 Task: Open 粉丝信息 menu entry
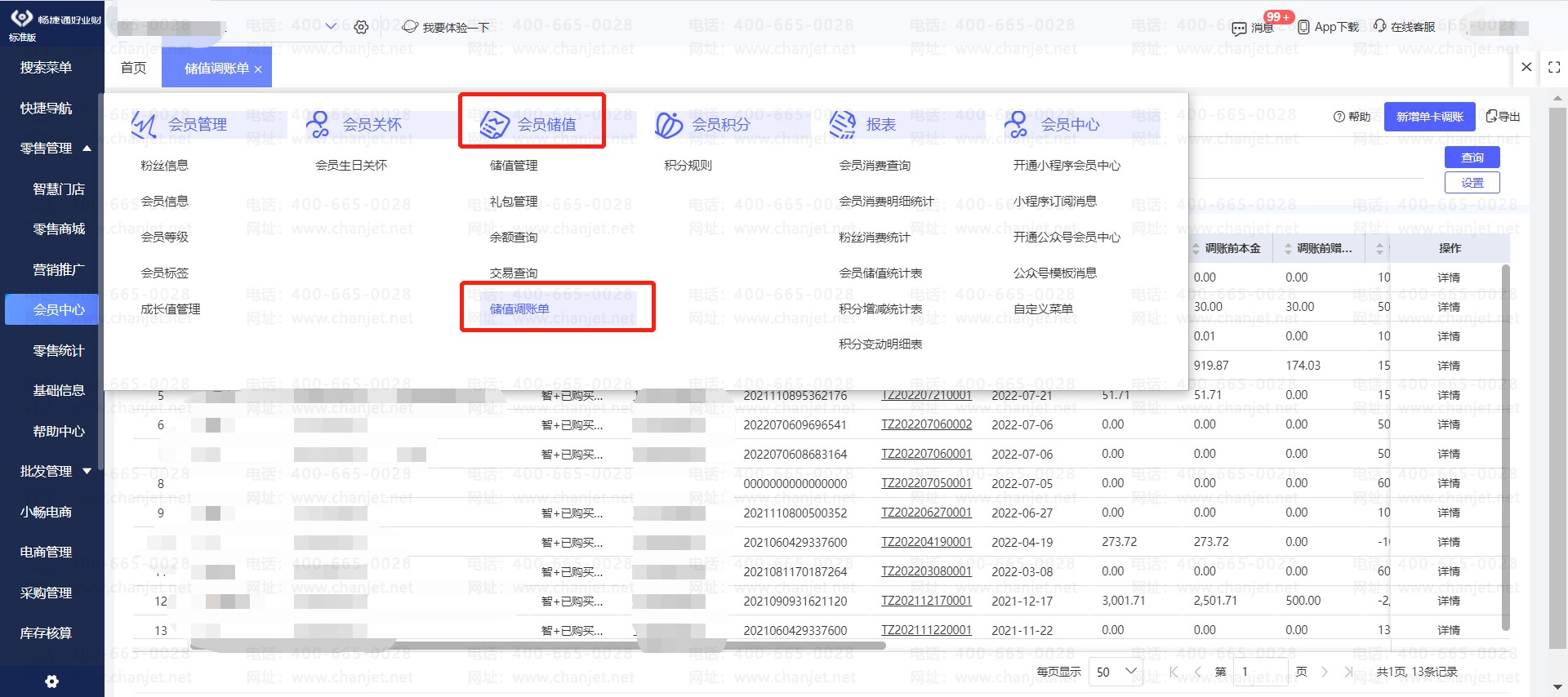(x=164, y=165)
